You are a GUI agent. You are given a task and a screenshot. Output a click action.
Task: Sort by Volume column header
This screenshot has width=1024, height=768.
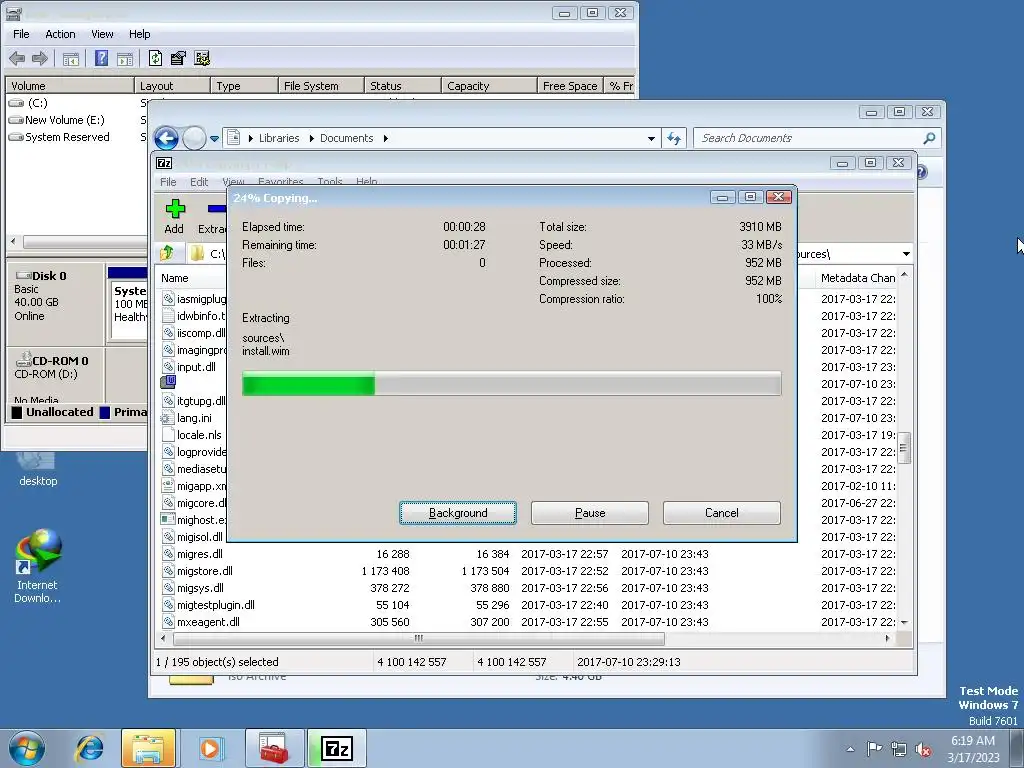tap(70, 86)
